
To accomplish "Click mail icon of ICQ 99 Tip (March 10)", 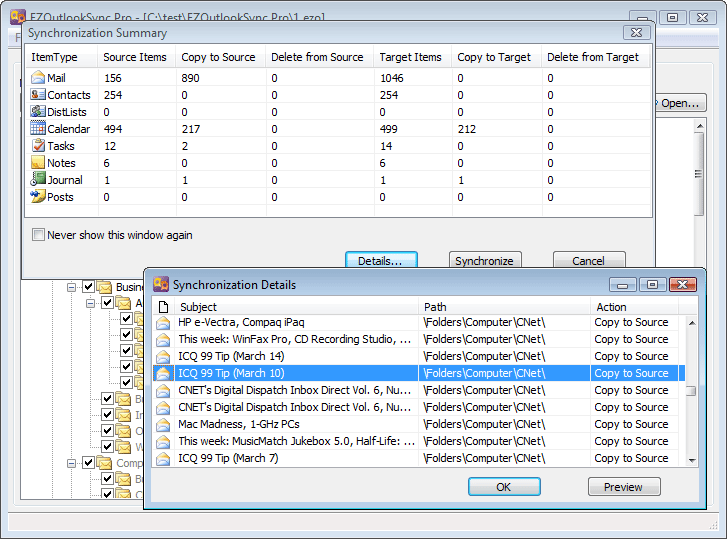I will coord(163,374).
